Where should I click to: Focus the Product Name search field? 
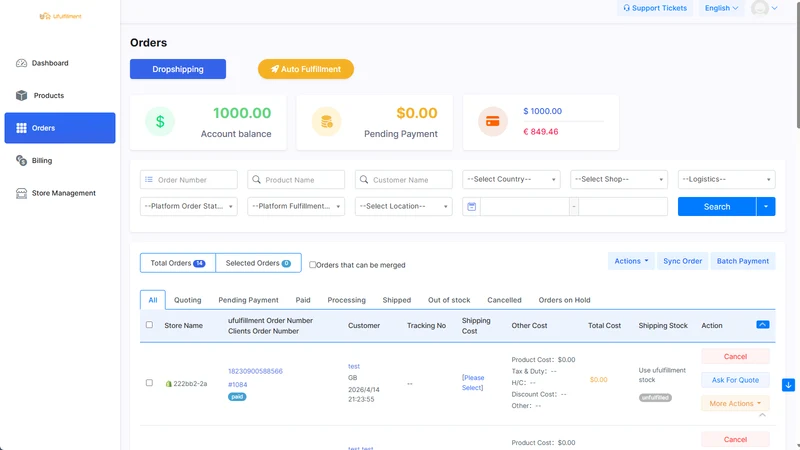(296, 180)
